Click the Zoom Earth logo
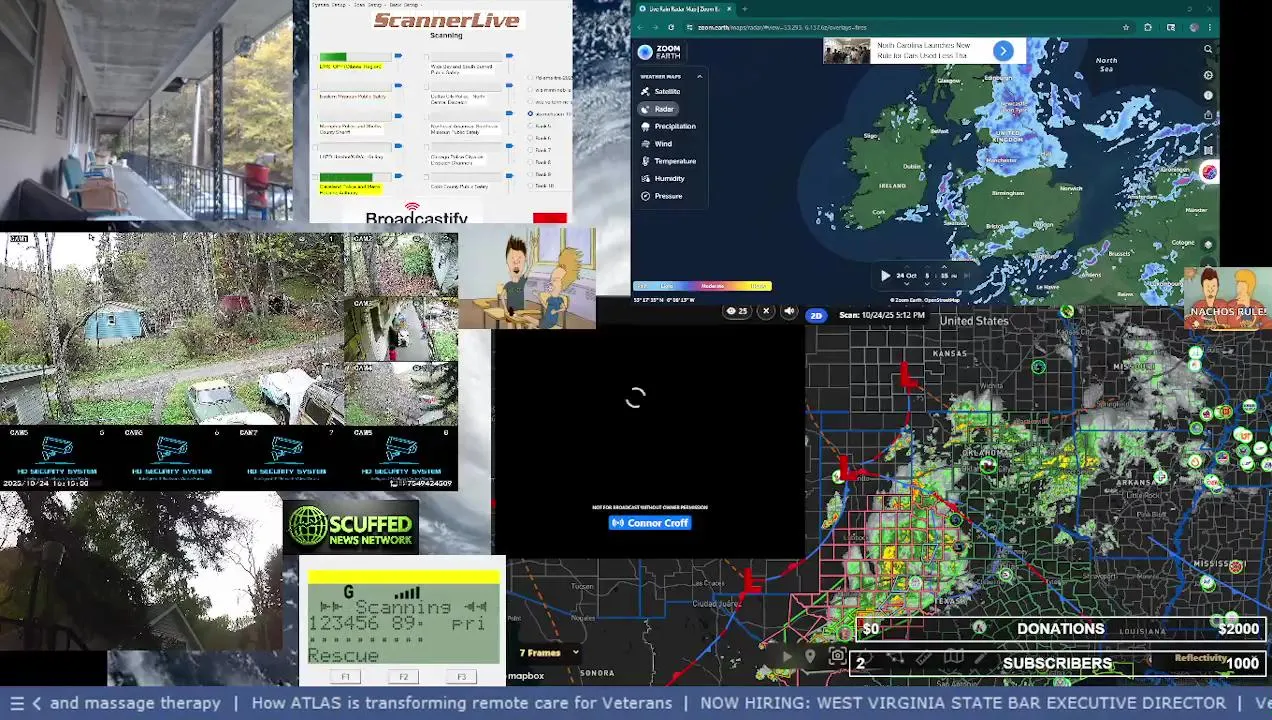This screenshot has height=720, width=1272. (x=659, y=52)
